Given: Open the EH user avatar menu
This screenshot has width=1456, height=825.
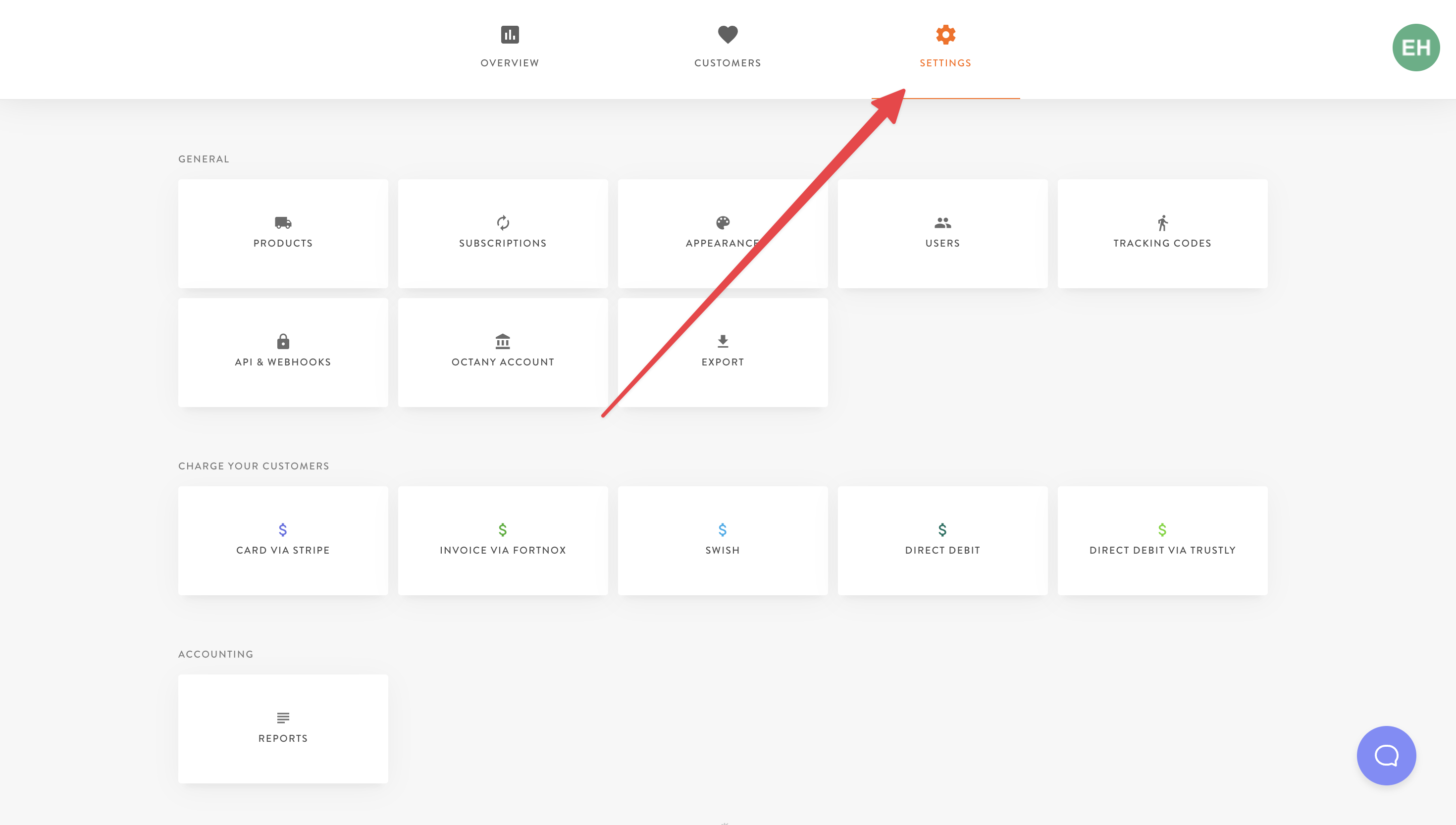Looking at the screenshot, I should [1415, 48].
